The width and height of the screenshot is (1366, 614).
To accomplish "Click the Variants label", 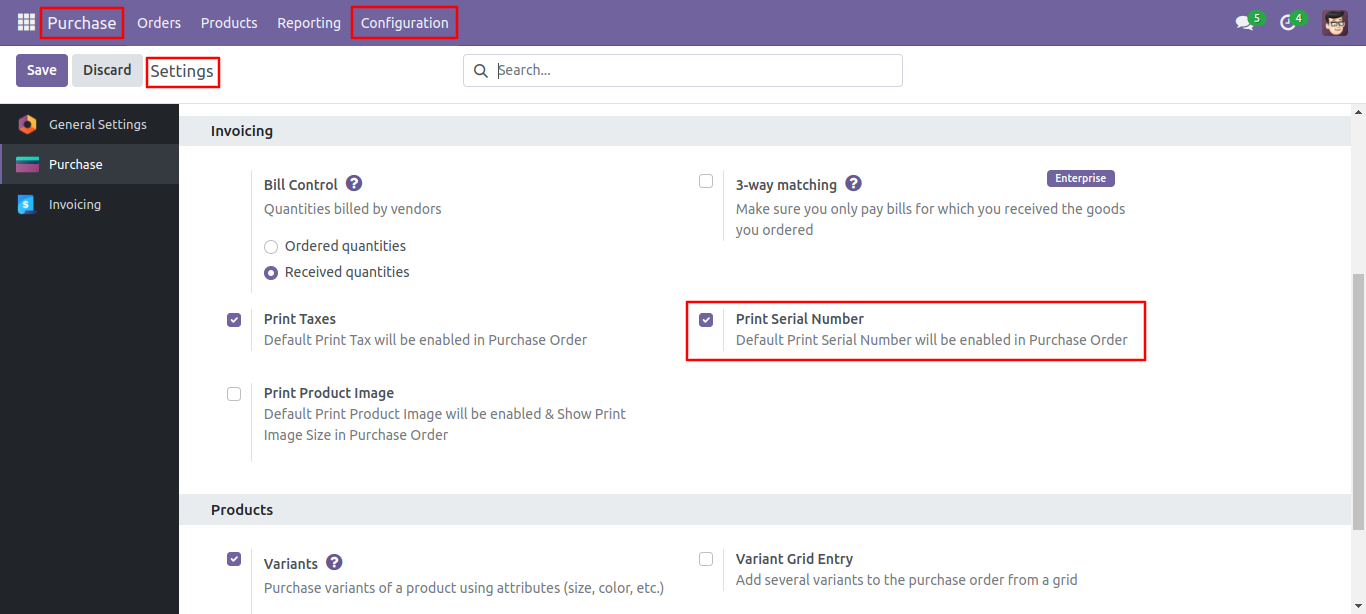I will click(x=291, y=564).
